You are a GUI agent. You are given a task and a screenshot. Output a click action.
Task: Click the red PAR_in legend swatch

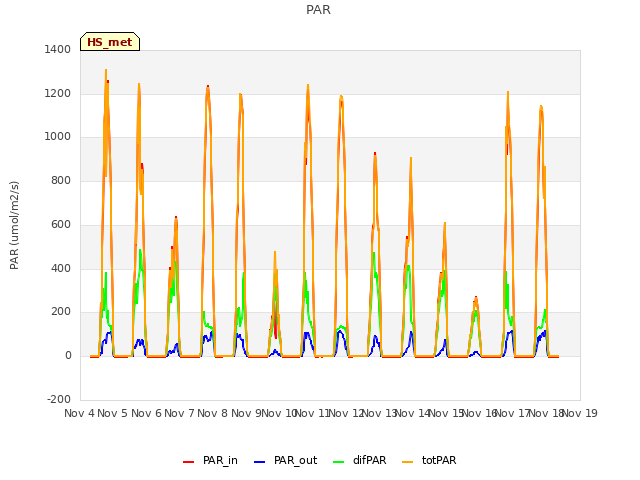click(x=189, y=462)
